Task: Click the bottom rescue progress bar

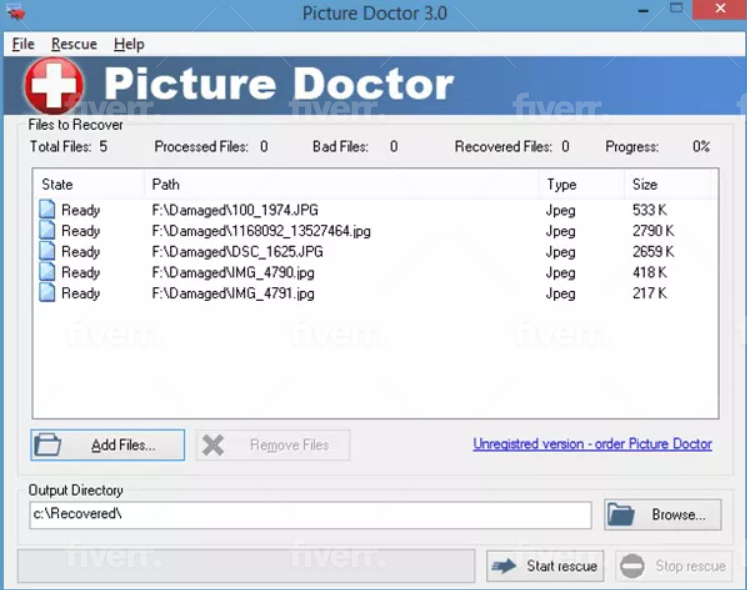Action: click(x=246, y=566)
